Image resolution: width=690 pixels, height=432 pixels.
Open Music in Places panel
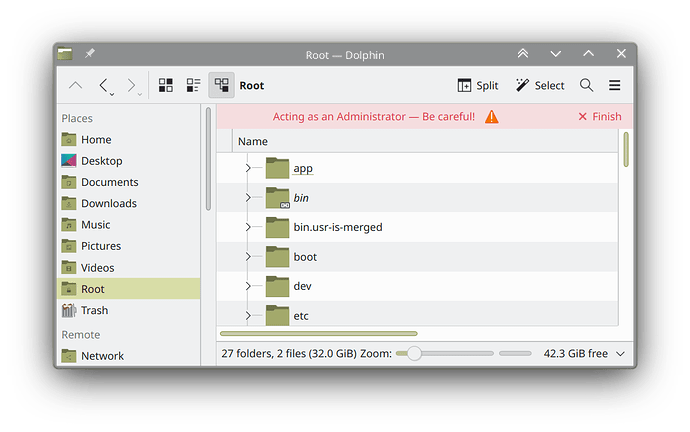(129, 225)
